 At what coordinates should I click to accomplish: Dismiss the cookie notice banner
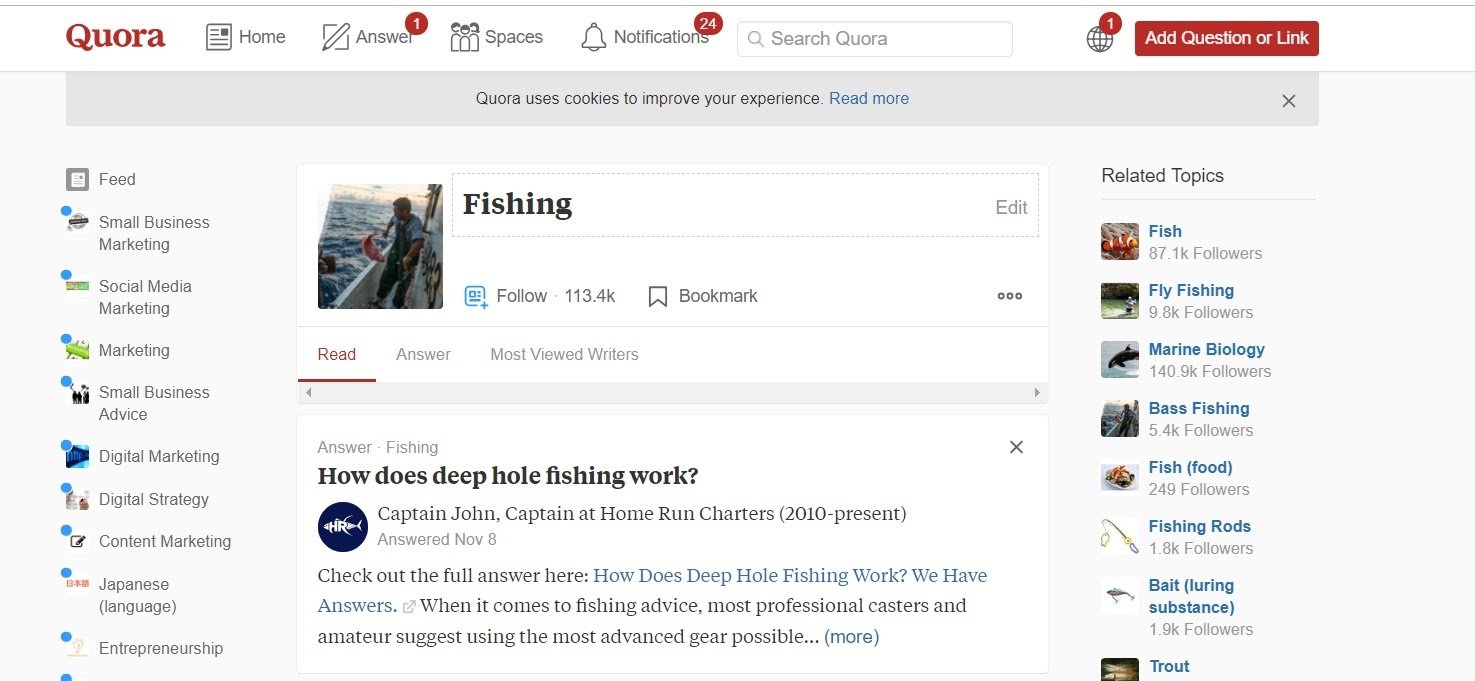pos(1289,101)
